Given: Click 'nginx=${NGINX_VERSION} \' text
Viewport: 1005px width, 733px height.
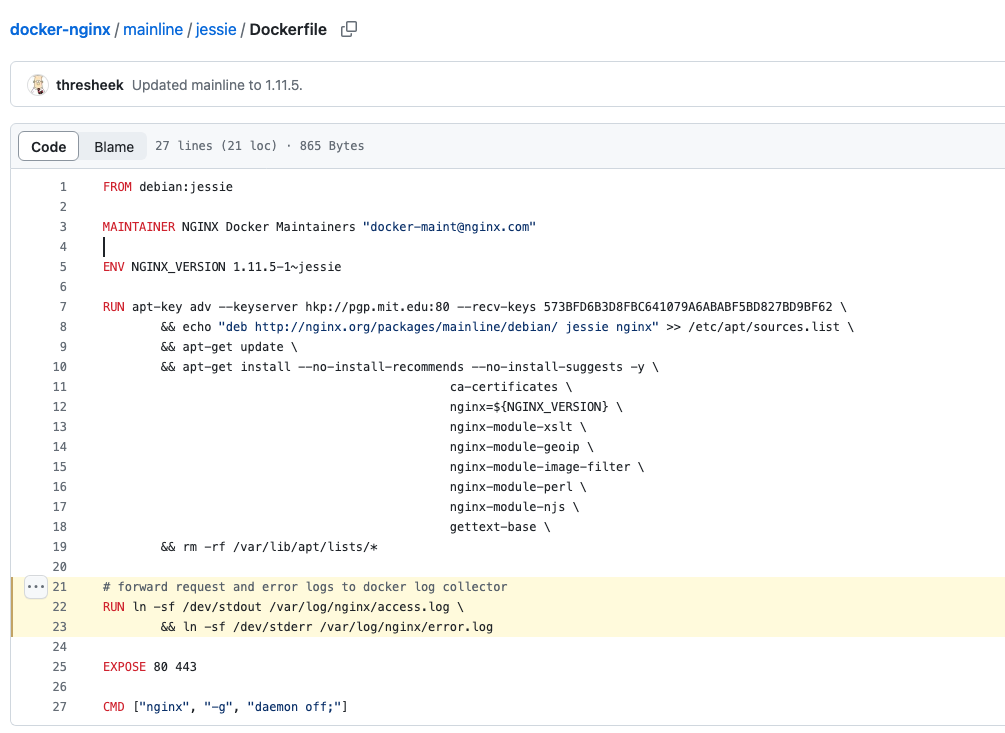Looking at the screenshot, I should (x=536, y=407).
